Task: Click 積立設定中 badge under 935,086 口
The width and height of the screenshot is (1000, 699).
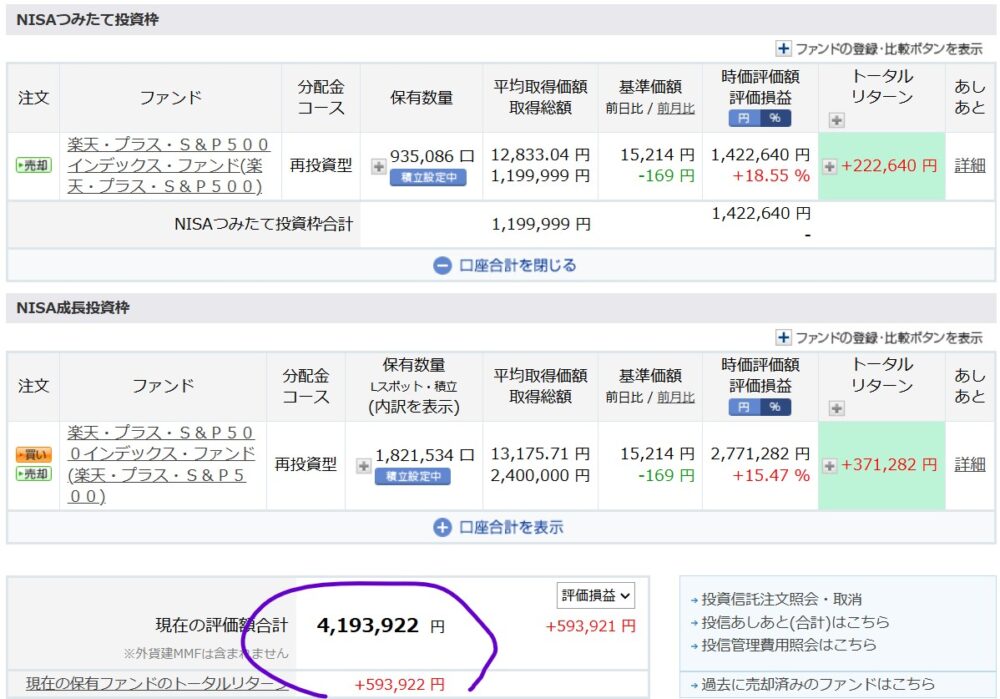Action: coord(429,177)
